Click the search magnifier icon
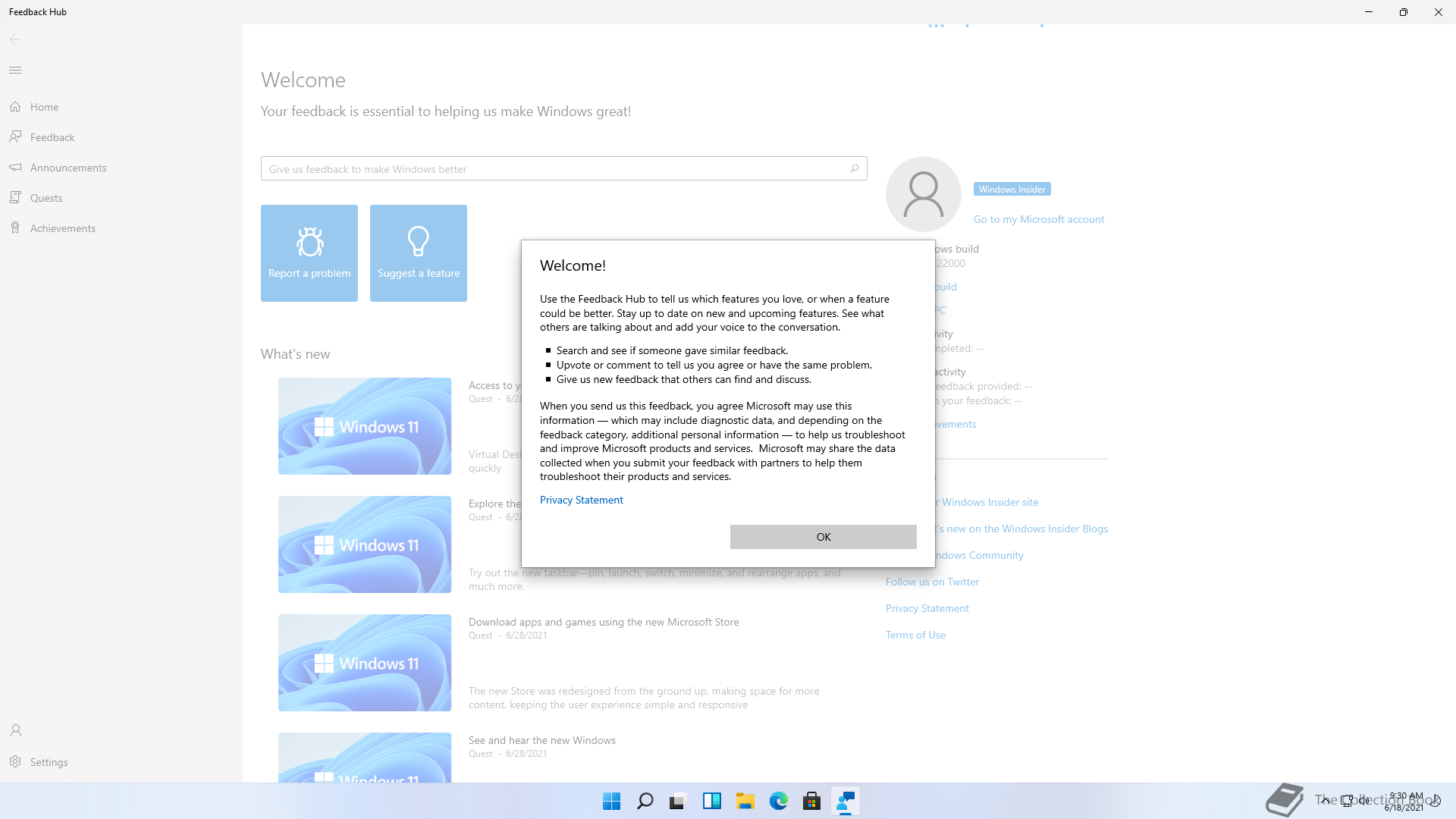Screen dimensions: 1456x819 (854, 168)
